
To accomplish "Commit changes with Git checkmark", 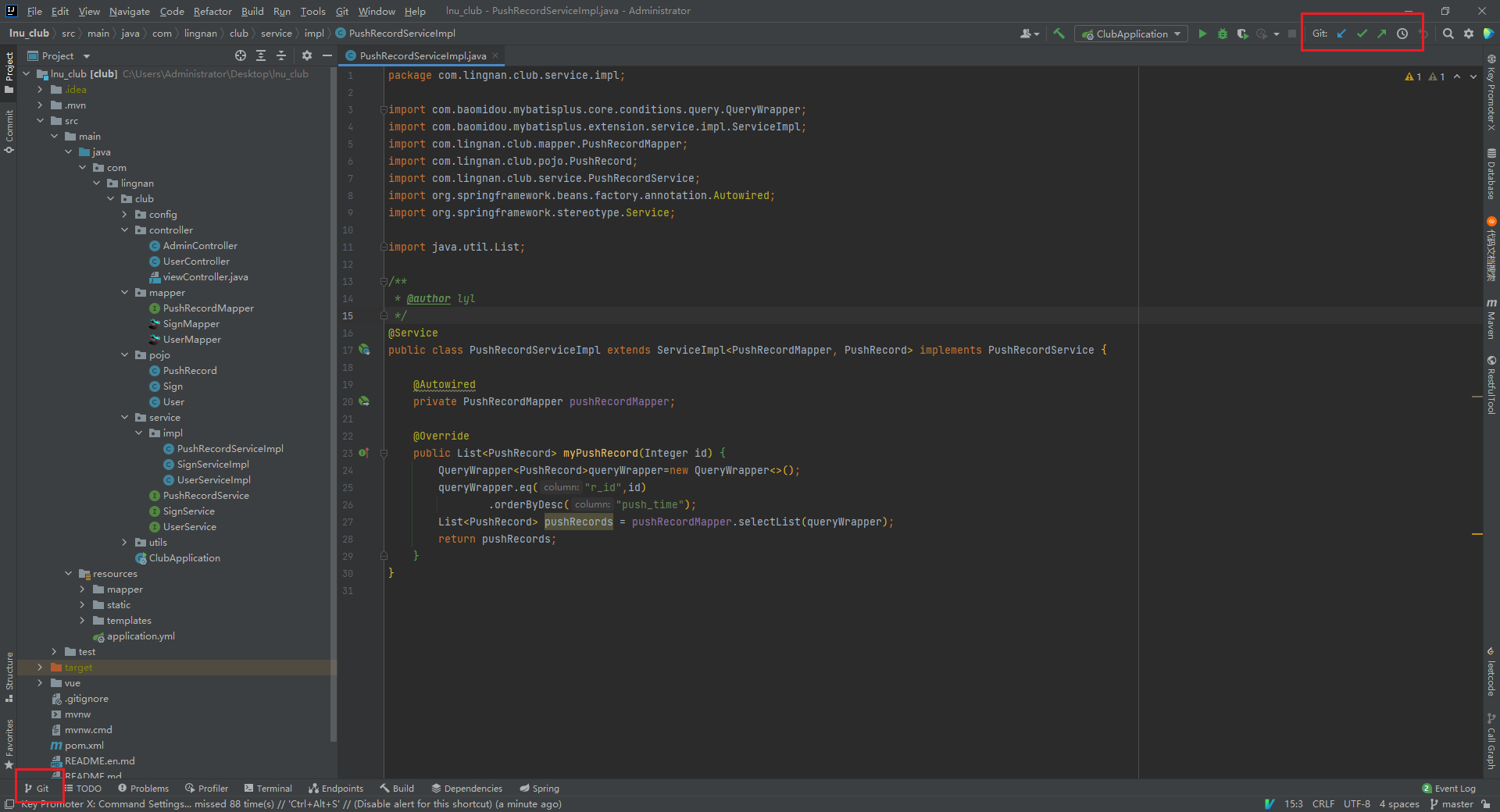I will pos(1362,34).
